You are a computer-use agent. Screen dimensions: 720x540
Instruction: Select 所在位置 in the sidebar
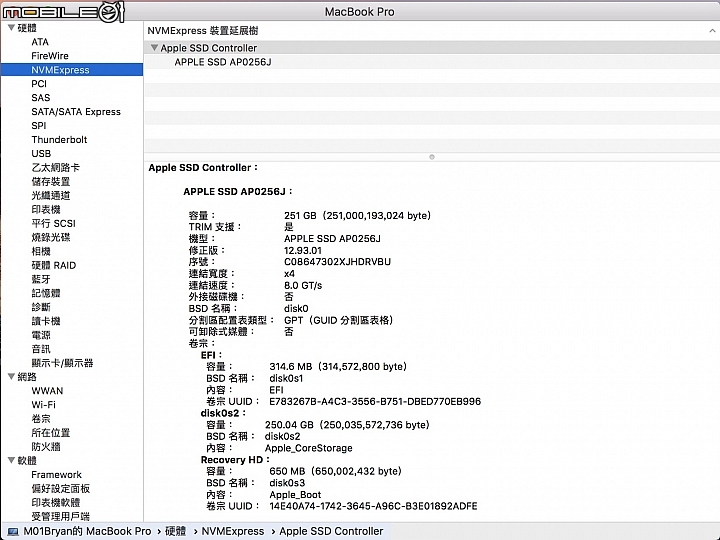pyautogui.click(x=51, y=433)
